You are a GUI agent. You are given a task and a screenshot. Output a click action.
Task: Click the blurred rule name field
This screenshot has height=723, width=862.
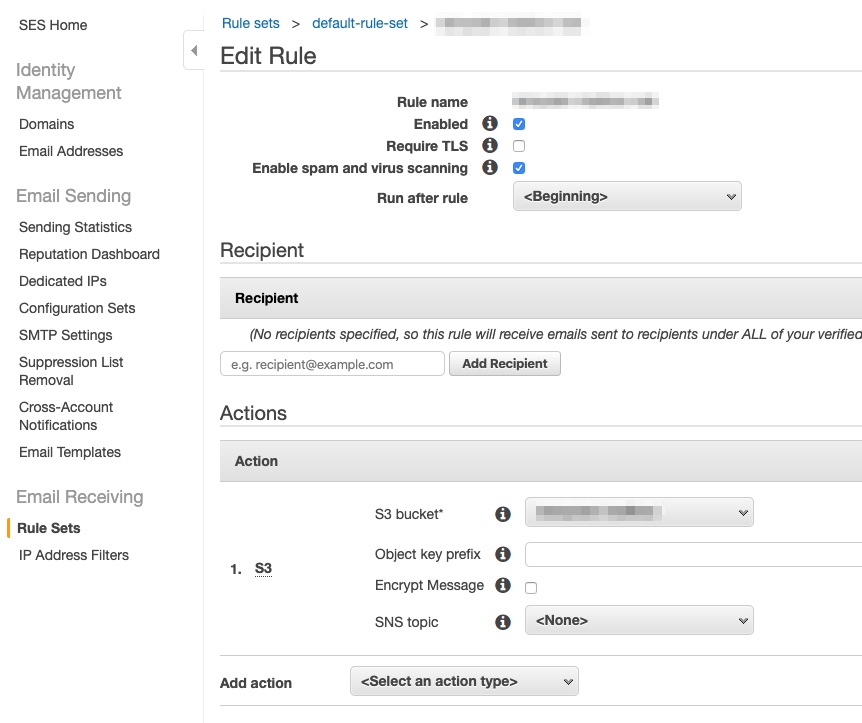(585, 101)
